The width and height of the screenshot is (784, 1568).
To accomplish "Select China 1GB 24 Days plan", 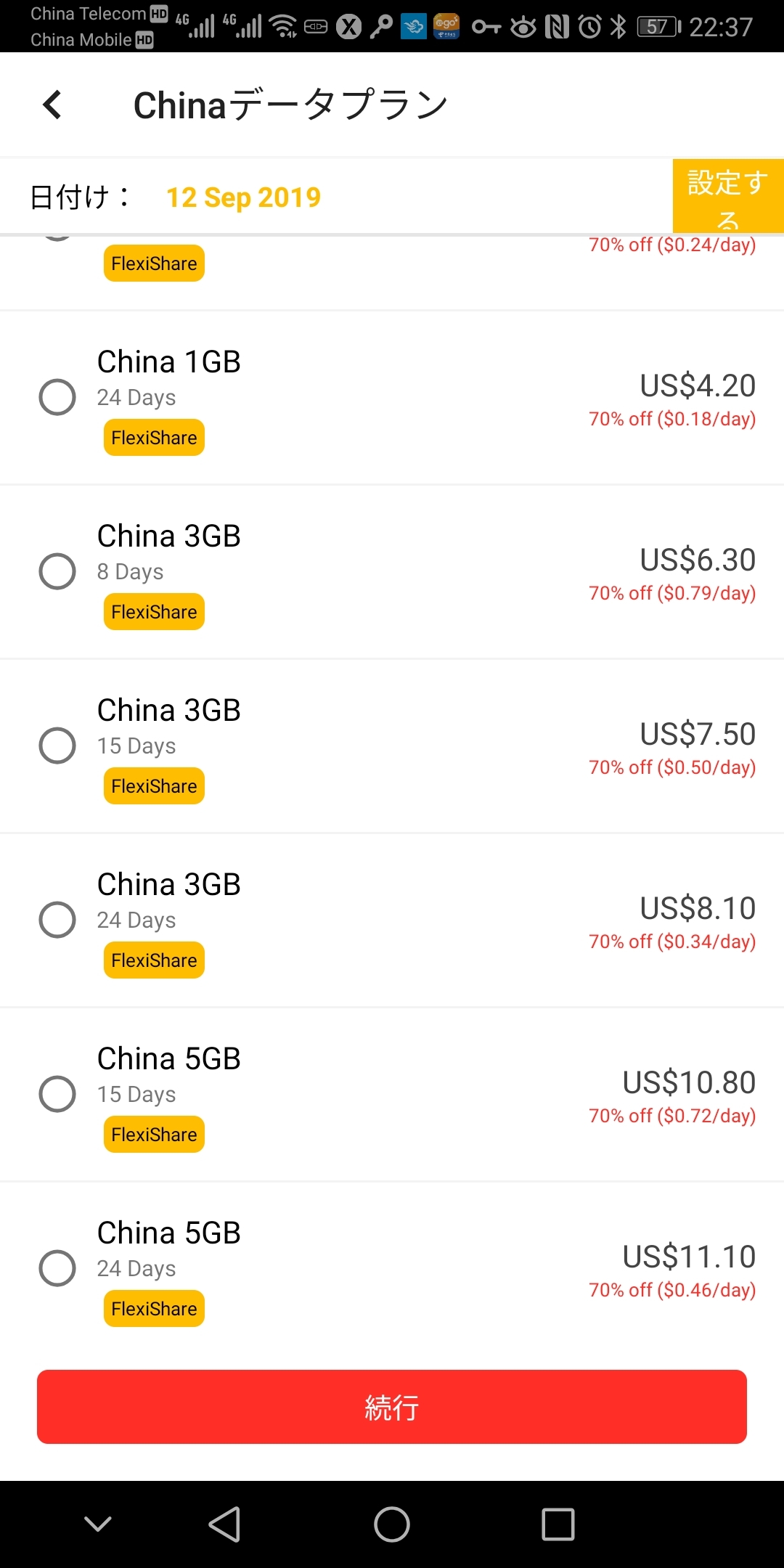I will click(57, 397).
